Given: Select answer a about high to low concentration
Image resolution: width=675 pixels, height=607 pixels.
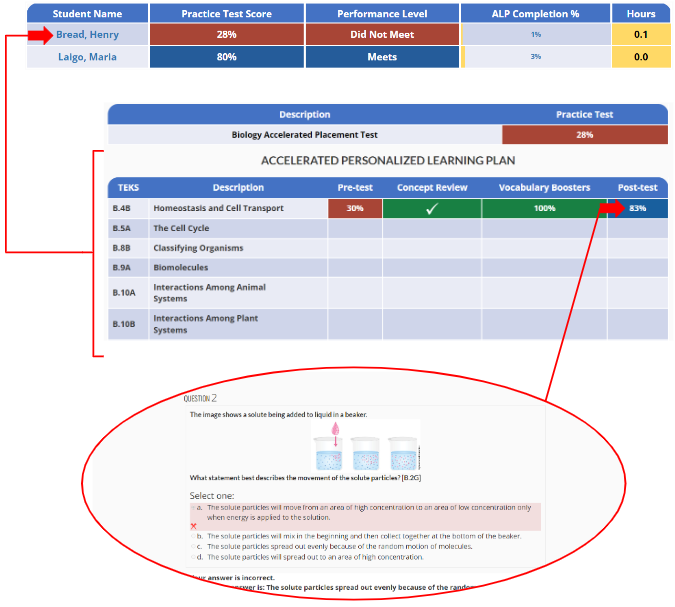Looking at the screenshot, I should [195, 508].
